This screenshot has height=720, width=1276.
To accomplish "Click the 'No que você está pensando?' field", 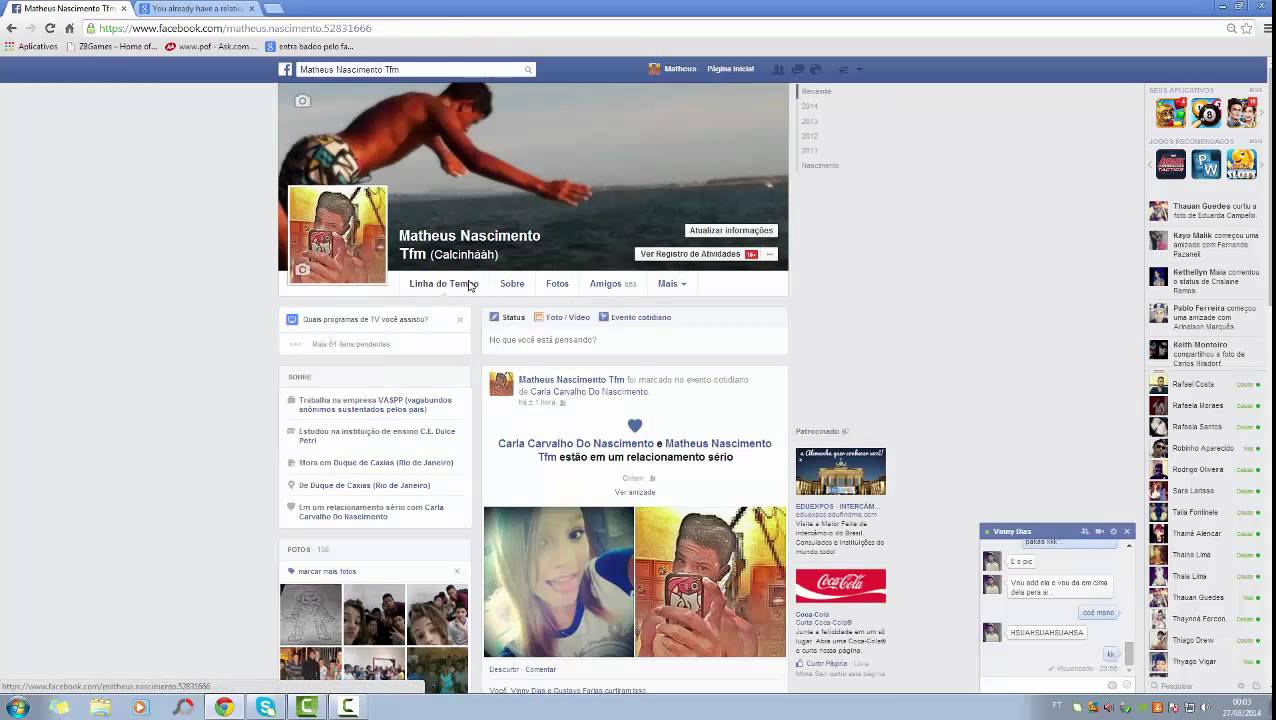I will [635, 340].
